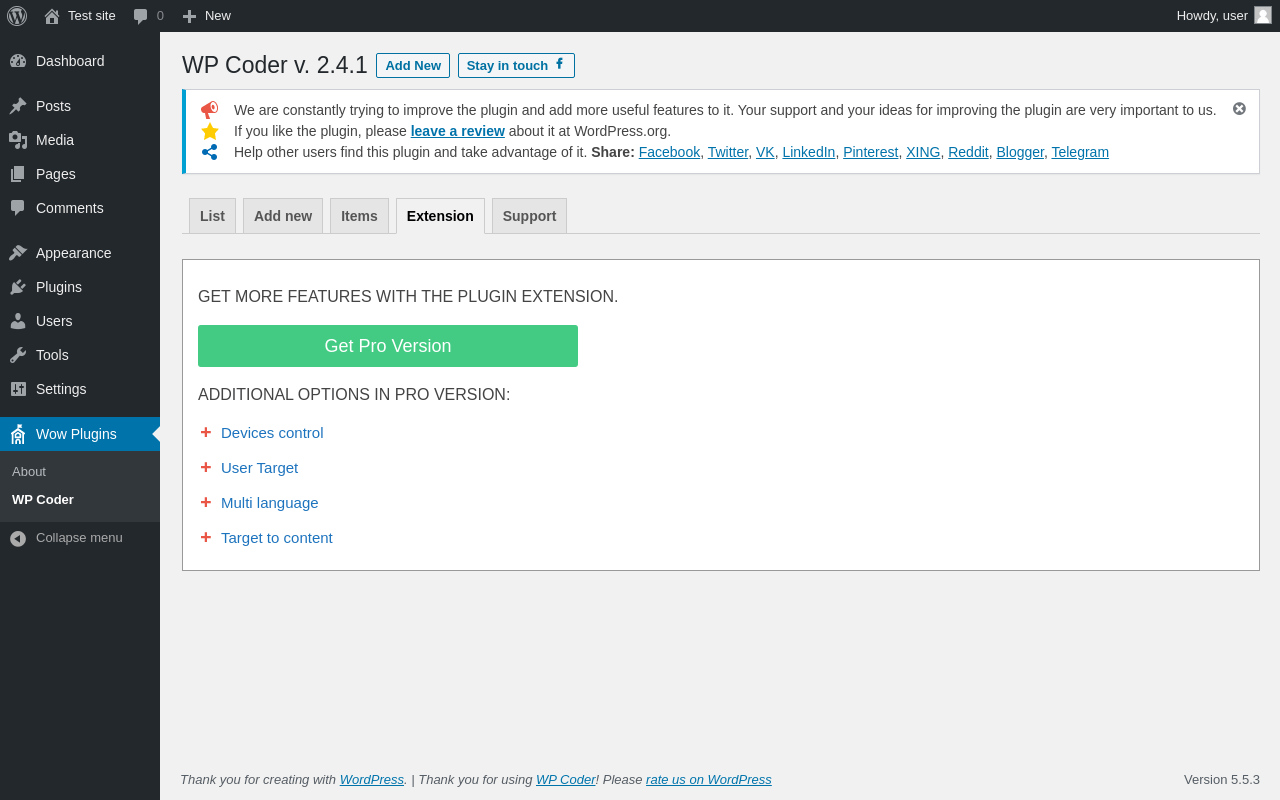Open the Target to content link
Screen dimensions: 1280x800
pos(277,537)
